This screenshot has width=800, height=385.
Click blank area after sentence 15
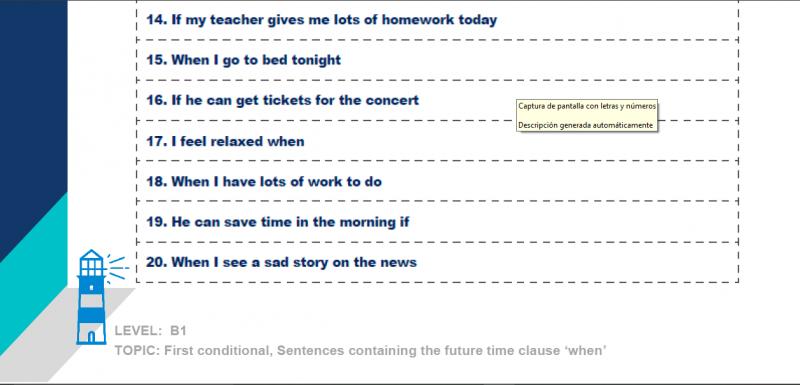pos(538,60)
